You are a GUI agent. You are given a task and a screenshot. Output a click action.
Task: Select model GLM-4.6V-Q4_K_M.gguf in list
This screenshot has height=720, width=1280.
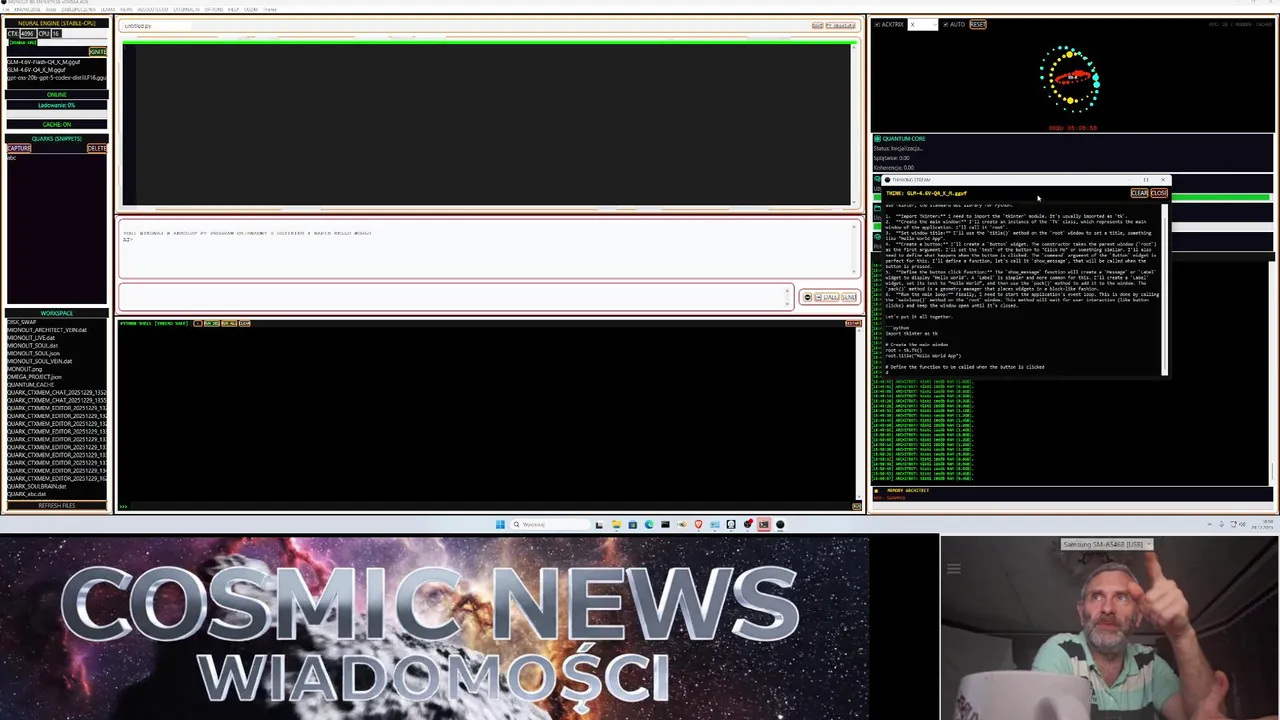(x=36, y=70)
